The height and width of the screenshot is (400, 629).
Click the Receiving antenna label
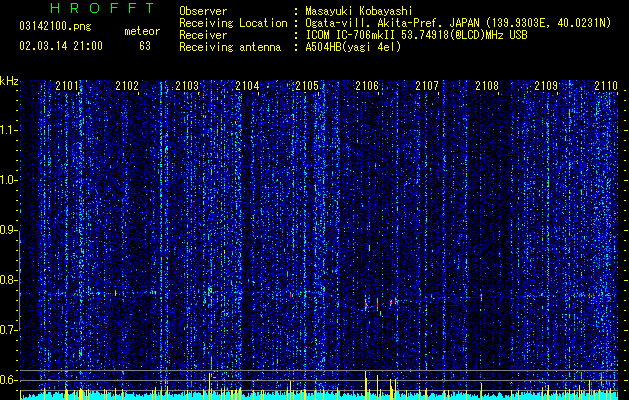[230, 47]
